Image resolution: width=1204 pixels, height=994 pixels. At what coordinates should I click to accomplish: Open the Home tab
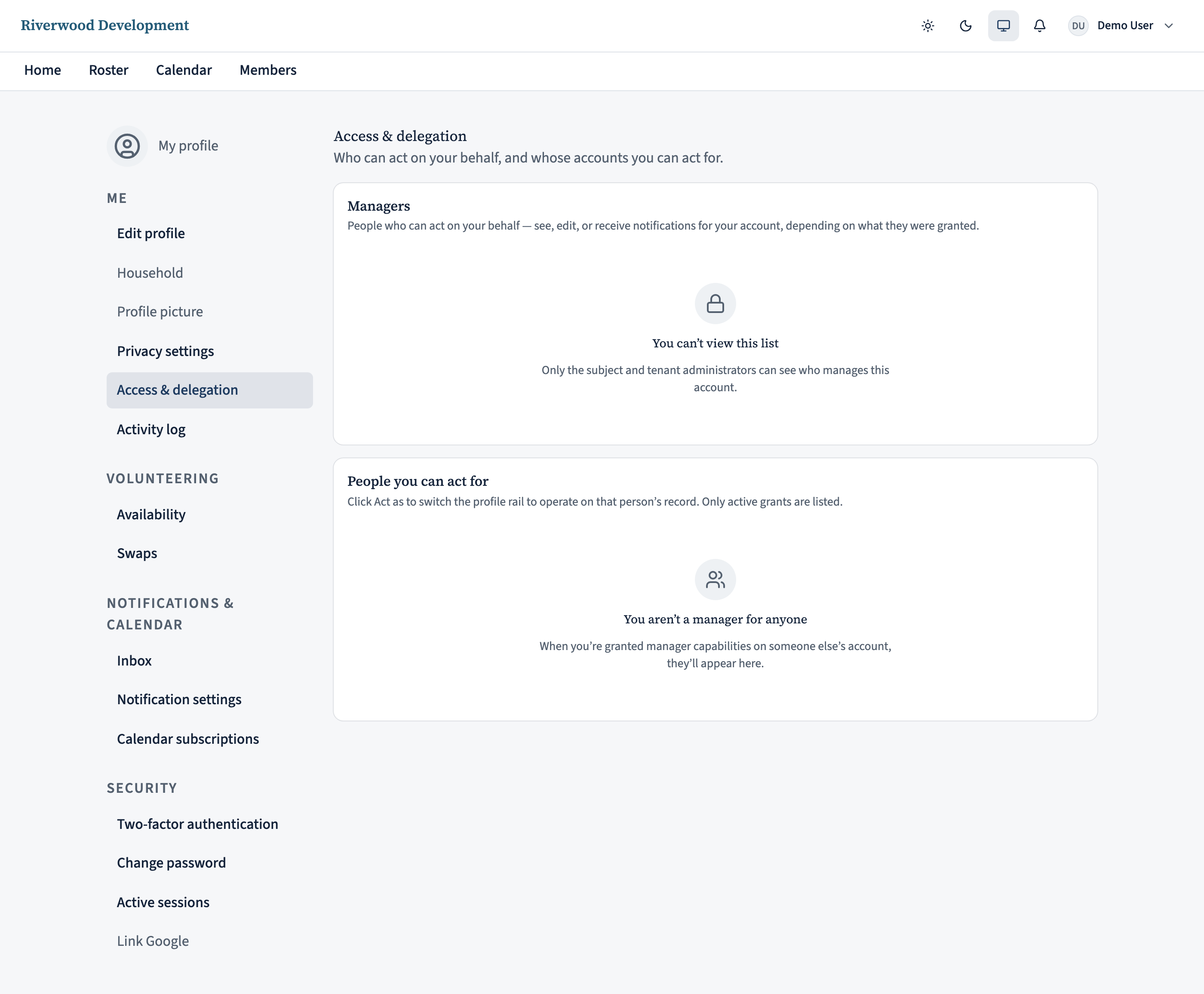pyautogui.click(x=43, y=70)
